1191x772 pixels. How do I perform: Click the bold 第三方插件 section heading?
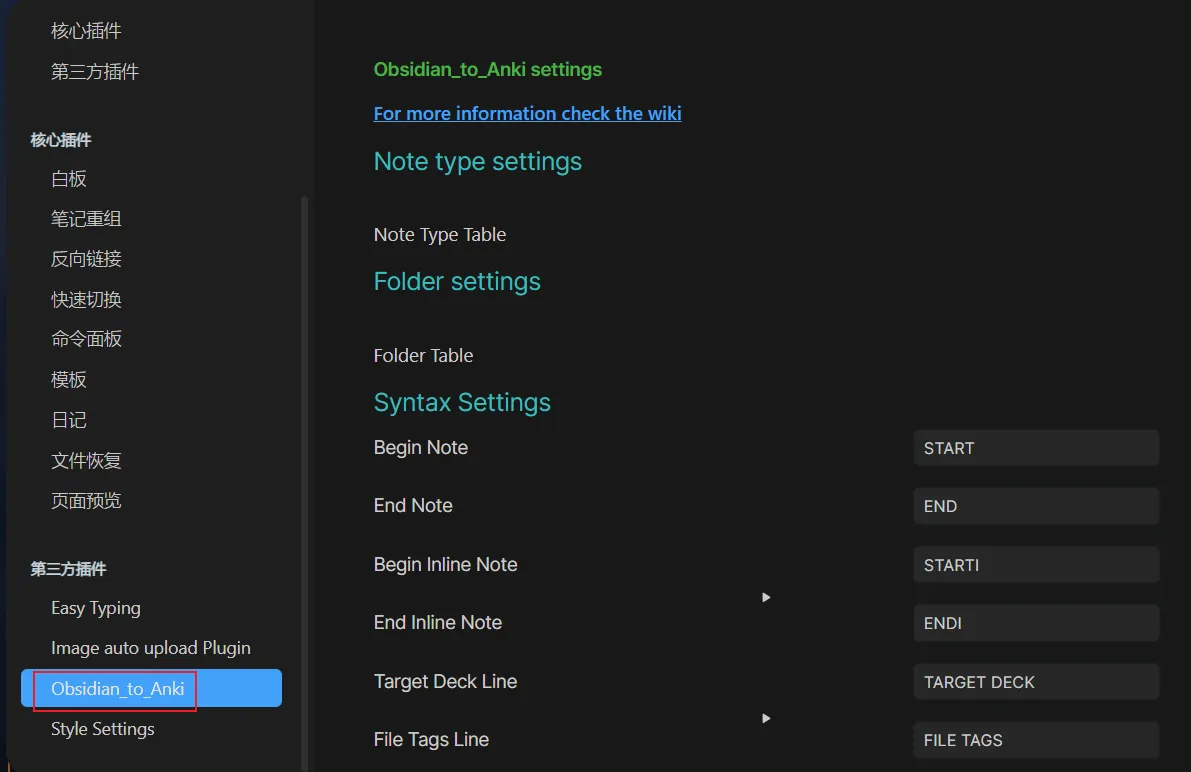pos(68,569)
